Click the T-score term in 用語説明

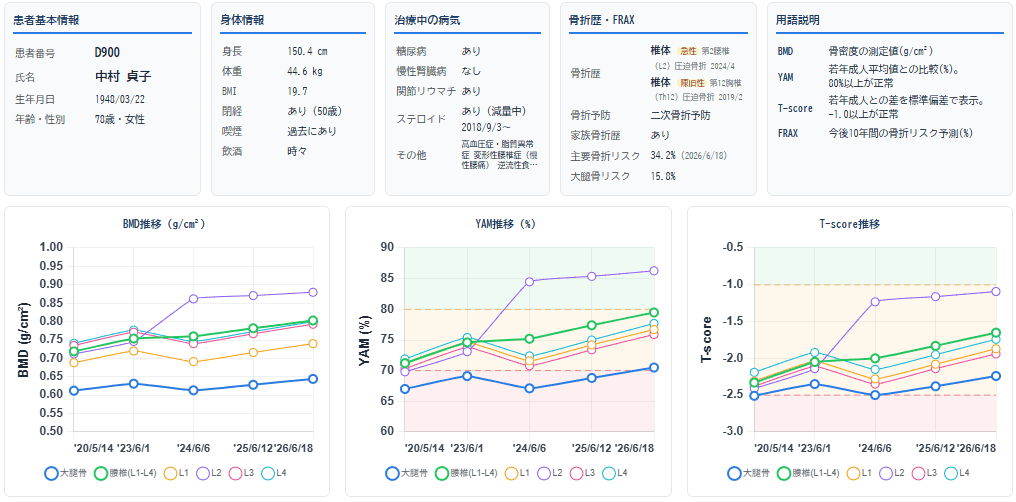pyautogui.click(x=795, y=108)
